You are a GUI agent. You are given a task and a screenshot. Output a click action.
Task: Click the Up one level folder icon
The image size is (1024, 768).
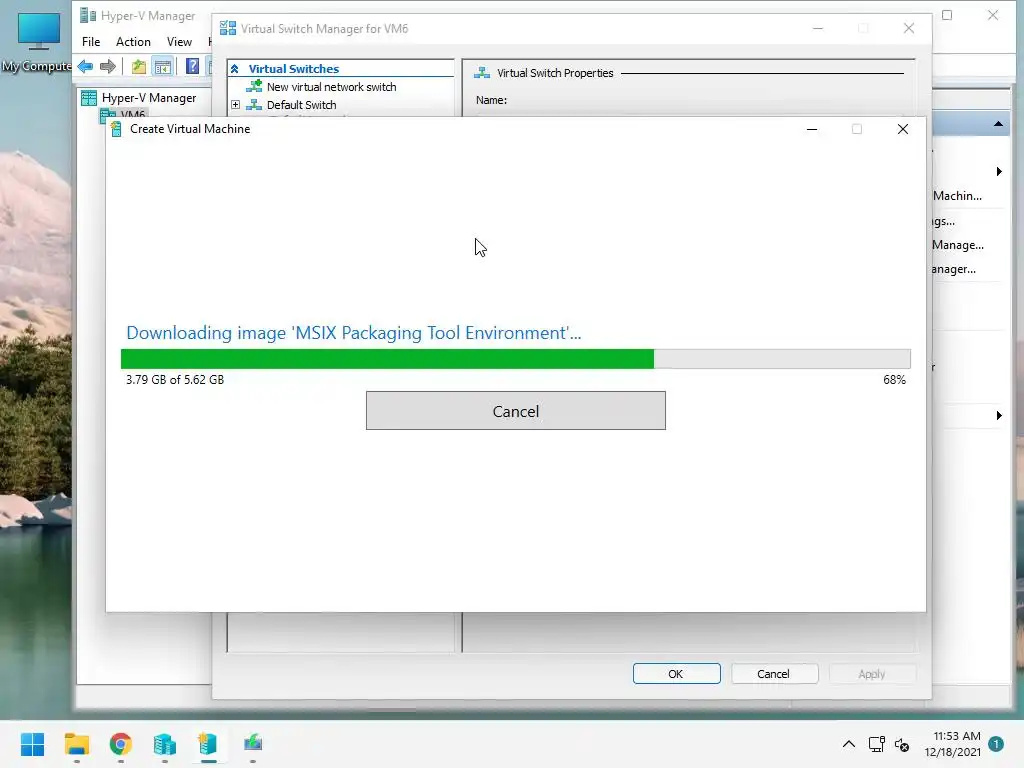[138, 66]
